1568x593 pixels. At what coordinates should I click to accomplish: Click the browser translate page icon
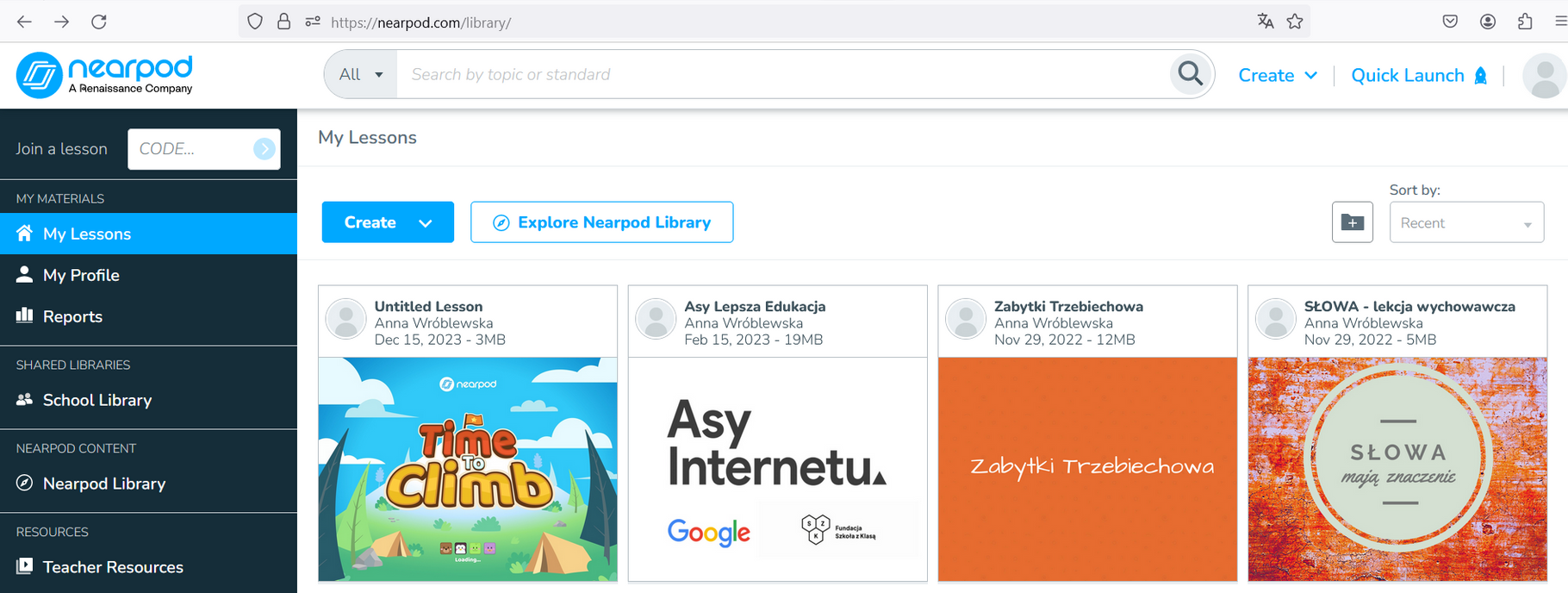pos(1265,22)
